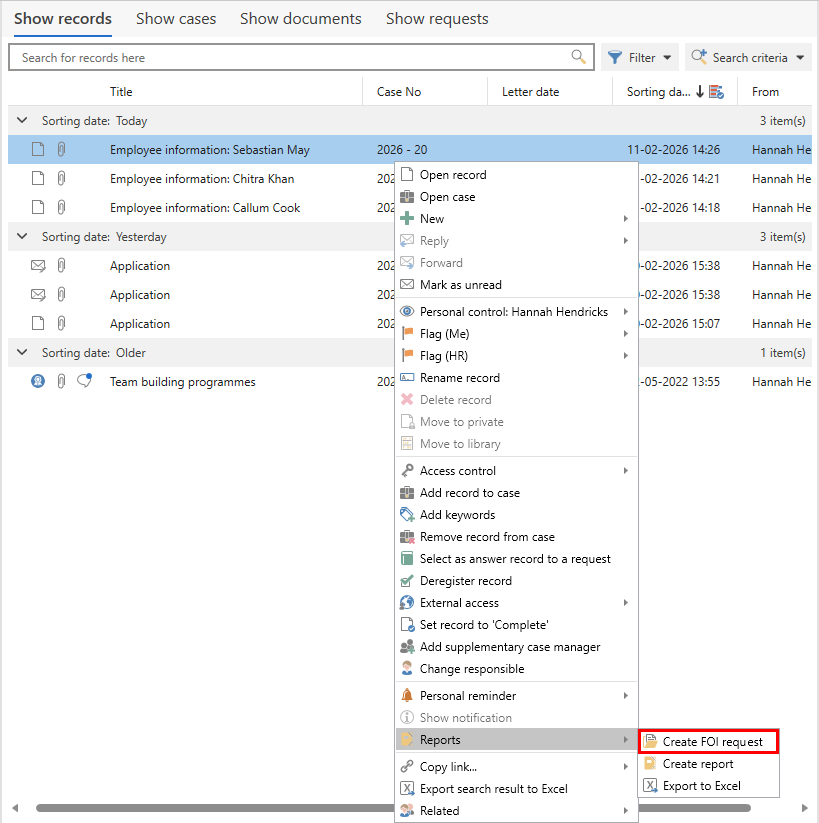Viewport: 819px width, 823px height.
Task: Click the document icon on the Chitra Khan row
Action: [38, 178]
